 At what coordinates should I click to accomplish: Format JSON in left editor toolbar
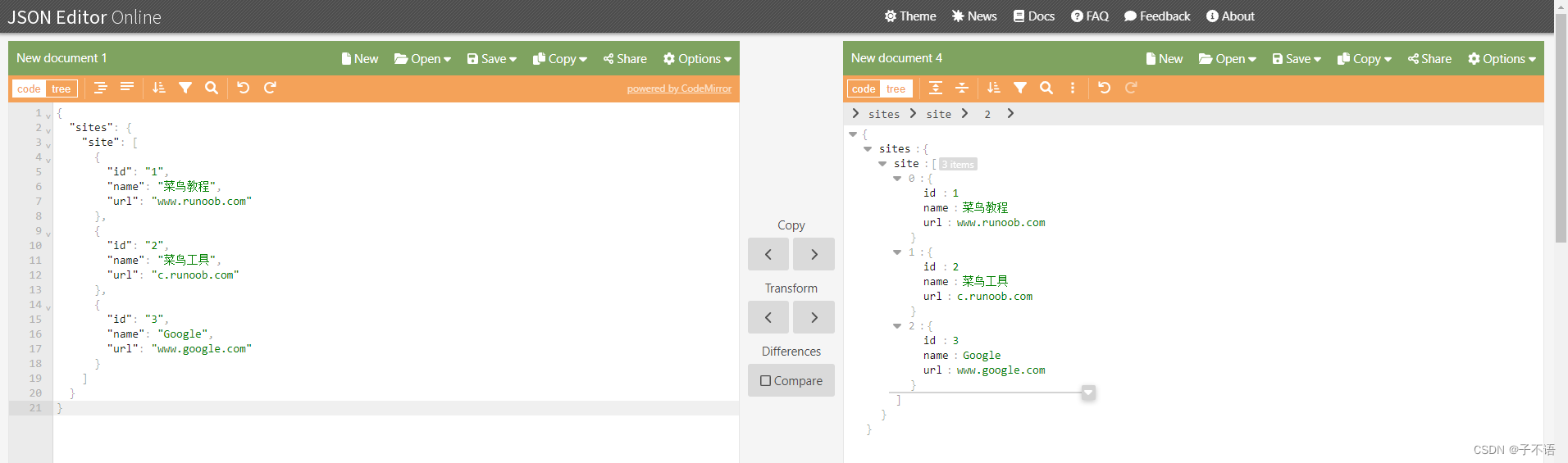pyautogui.click(x=100, y=88)
